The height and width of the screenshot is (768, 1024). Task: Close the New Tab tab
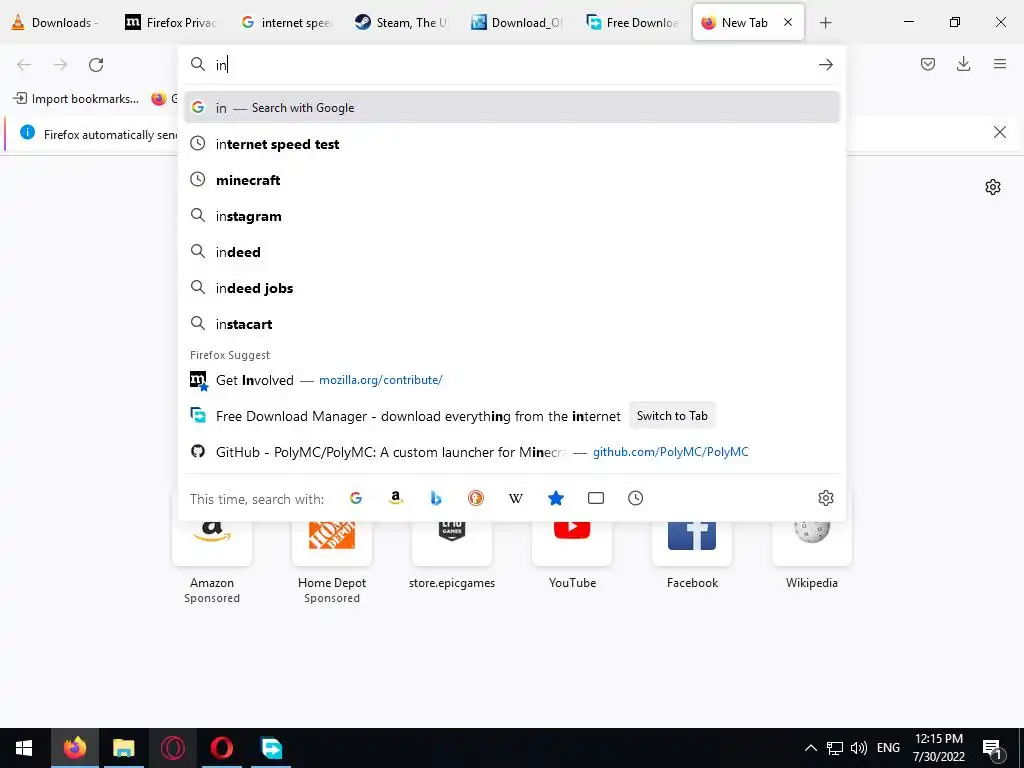point(788,22)
